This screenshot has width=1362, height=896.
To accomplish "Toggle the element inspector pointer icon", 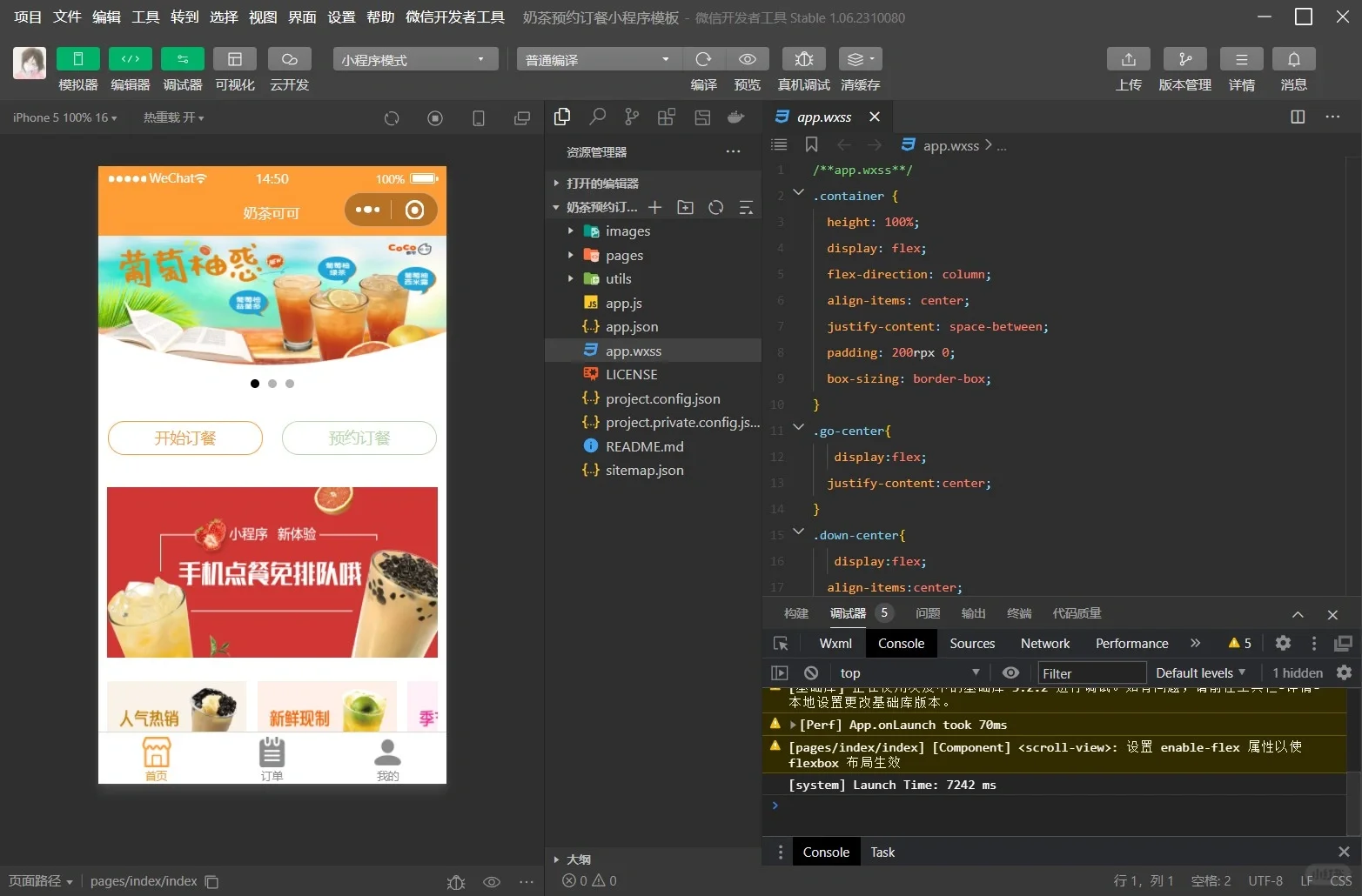I will coord(781,644).
